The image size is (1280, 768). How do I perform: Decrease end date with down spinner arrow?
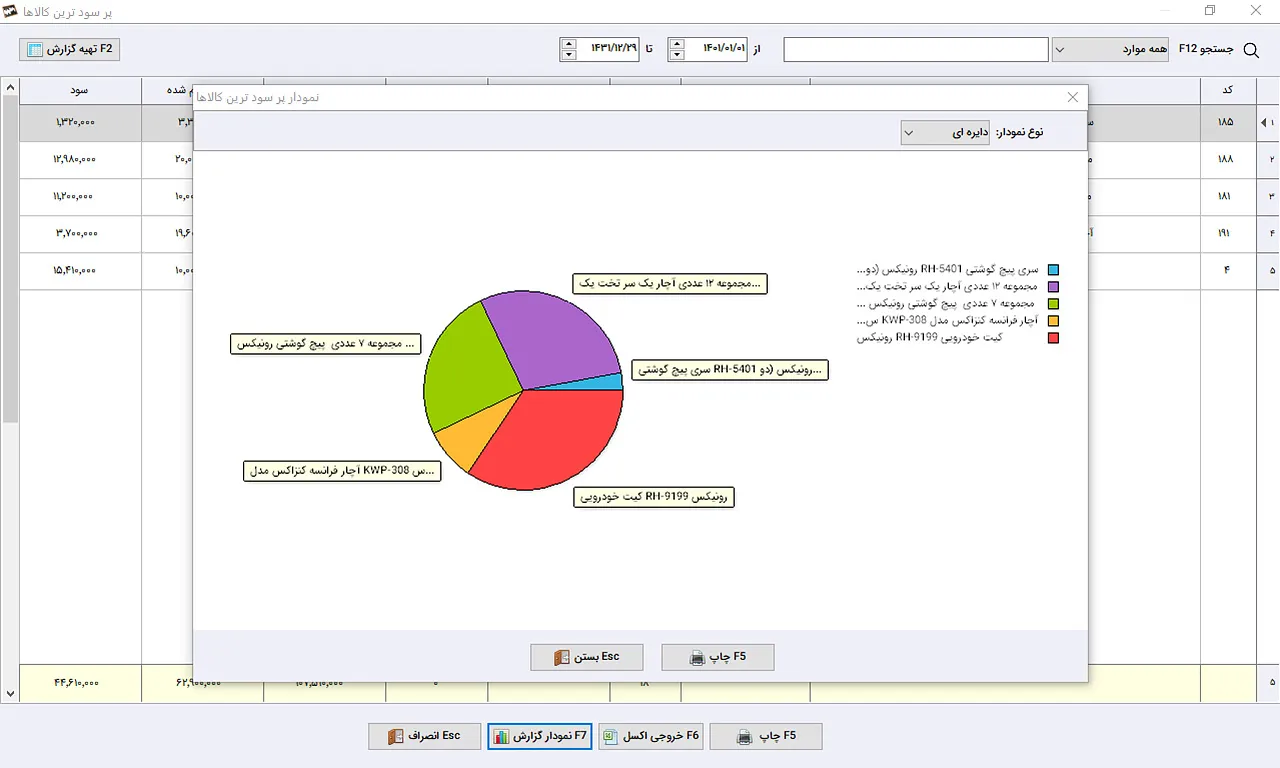(x=569, y=55)
